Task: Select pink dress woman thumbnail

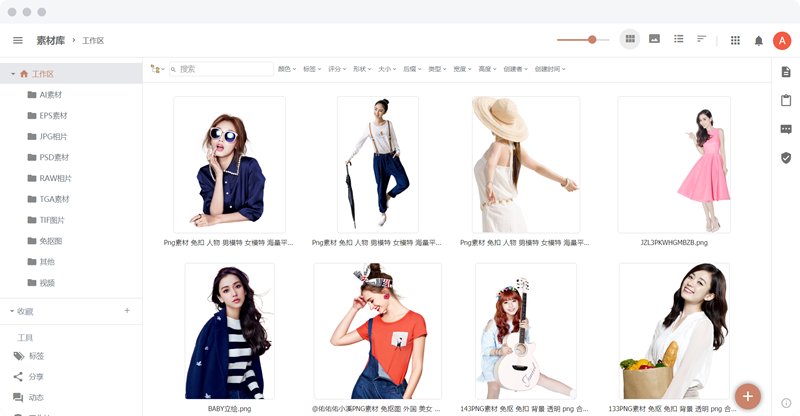Action: (x=674, y=164)
